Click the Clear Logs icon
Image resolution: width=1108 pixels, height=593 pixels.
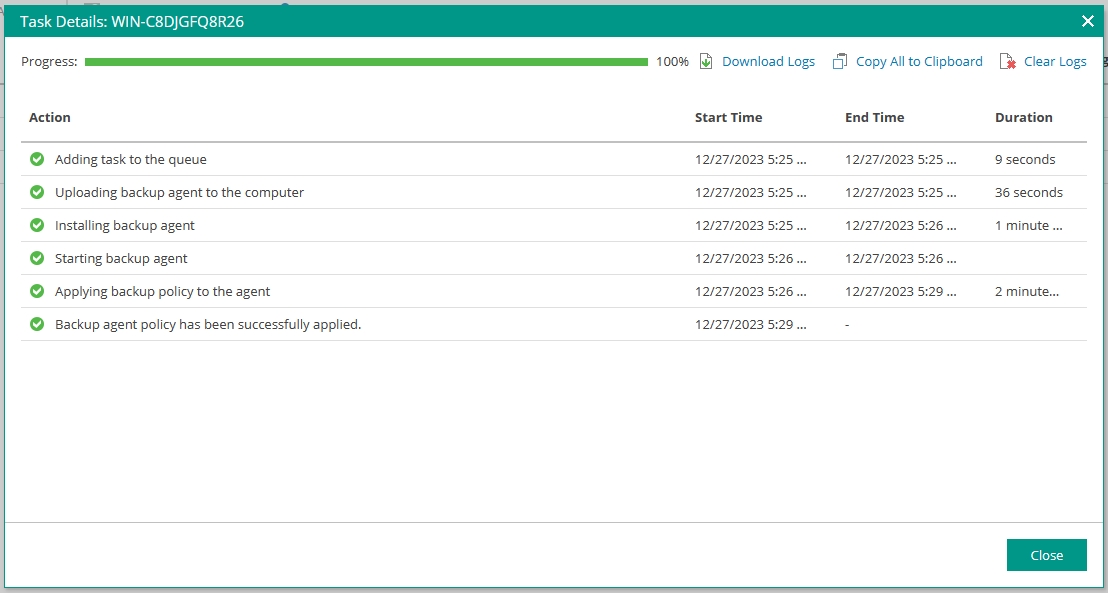[1007, 62]
